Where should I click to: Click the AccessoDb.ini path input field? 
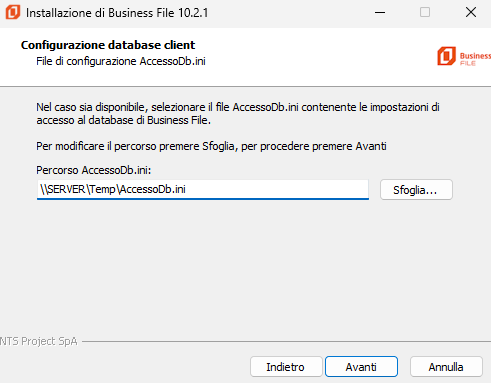pyautogui.click(x=203, y=190)
